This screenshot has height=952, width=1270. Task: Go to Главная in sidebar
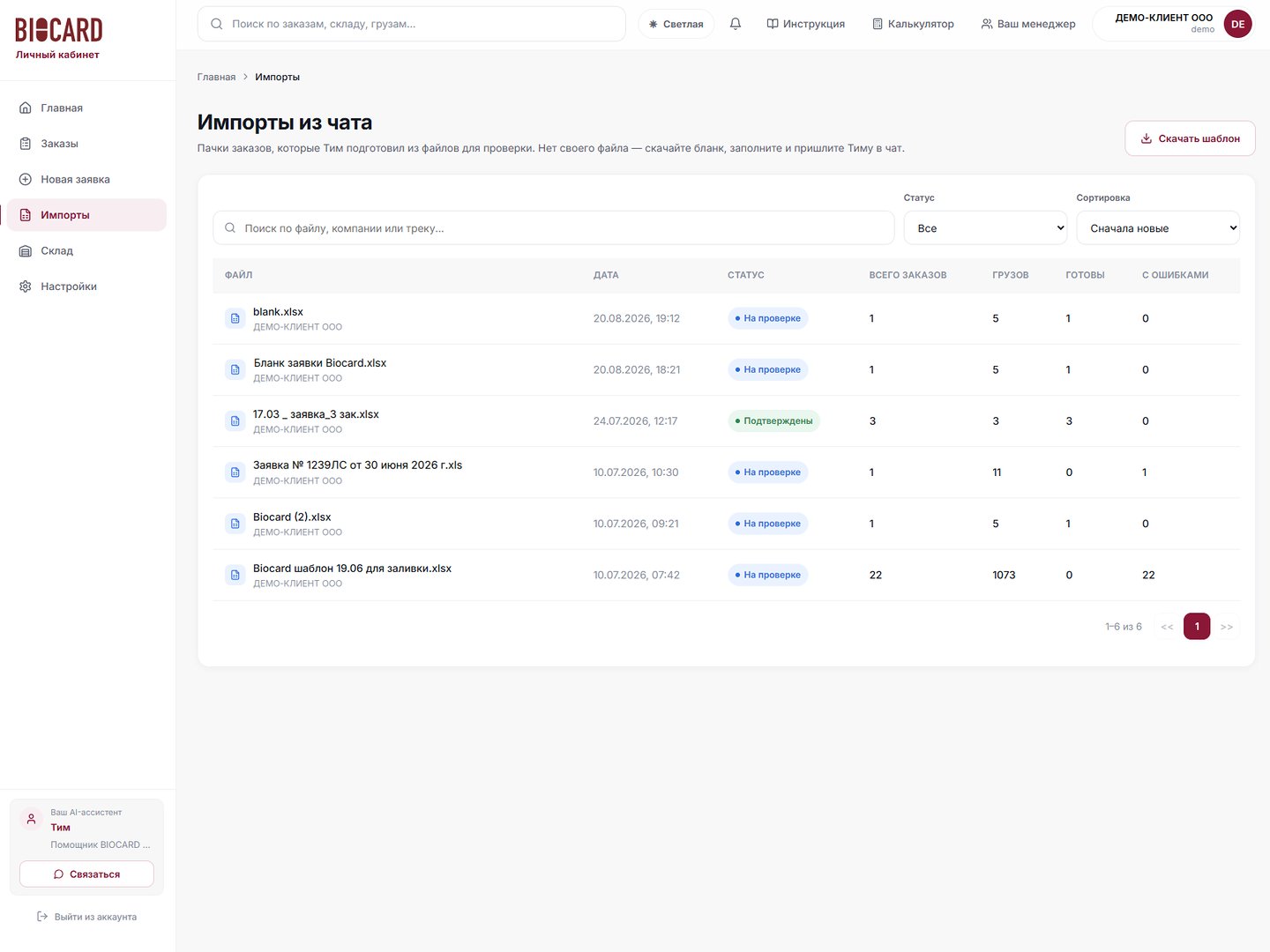coord(86,108)
